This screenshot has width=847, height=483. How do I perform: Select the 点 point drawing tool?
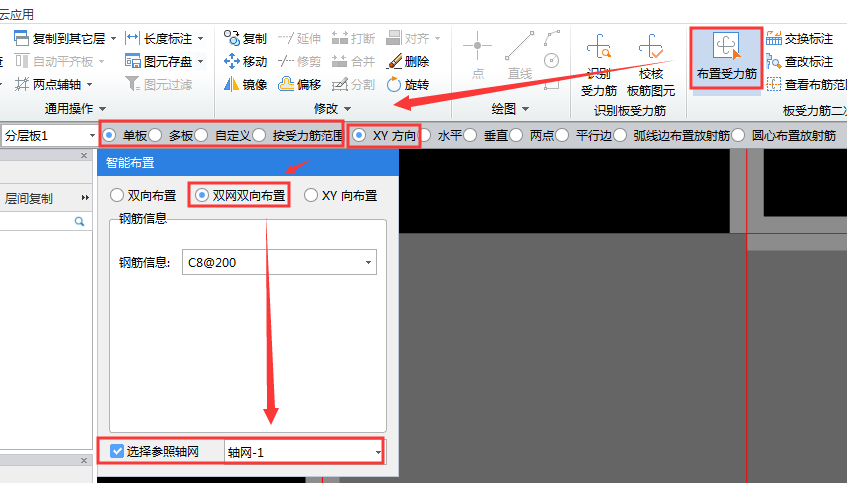click(478, 56)
